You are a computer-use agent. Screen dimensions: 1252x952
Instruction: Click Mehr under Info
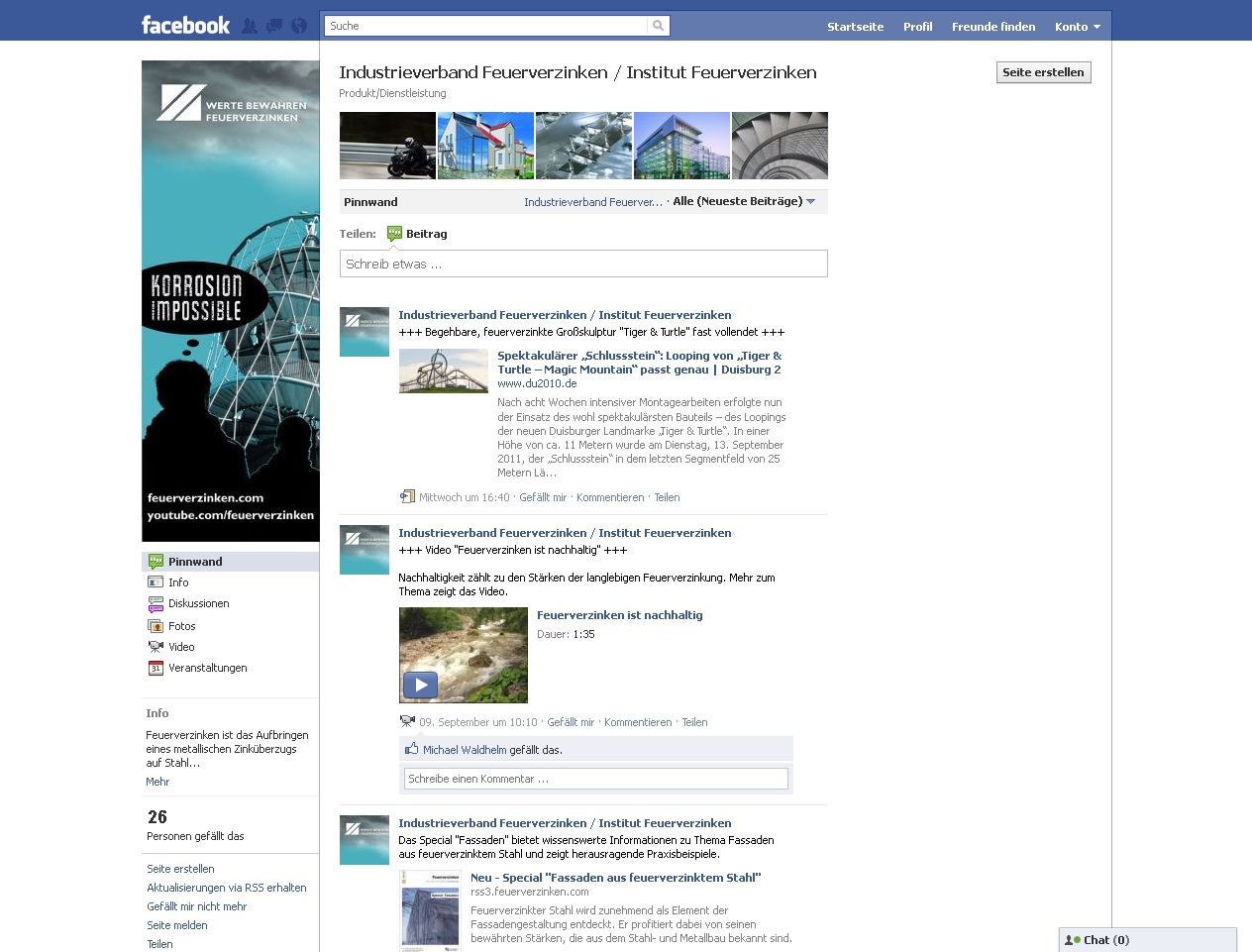coord(157,782)
